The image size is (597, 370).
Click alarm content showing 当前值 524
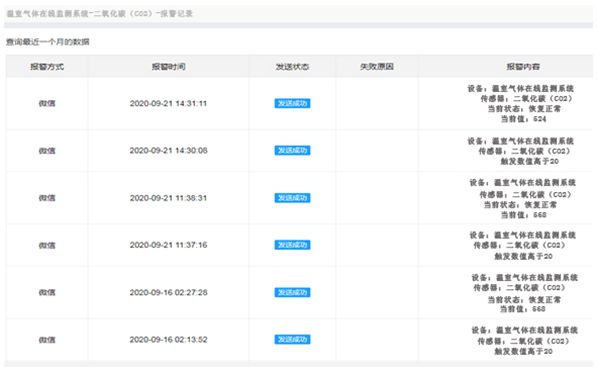tap(521, 104)
